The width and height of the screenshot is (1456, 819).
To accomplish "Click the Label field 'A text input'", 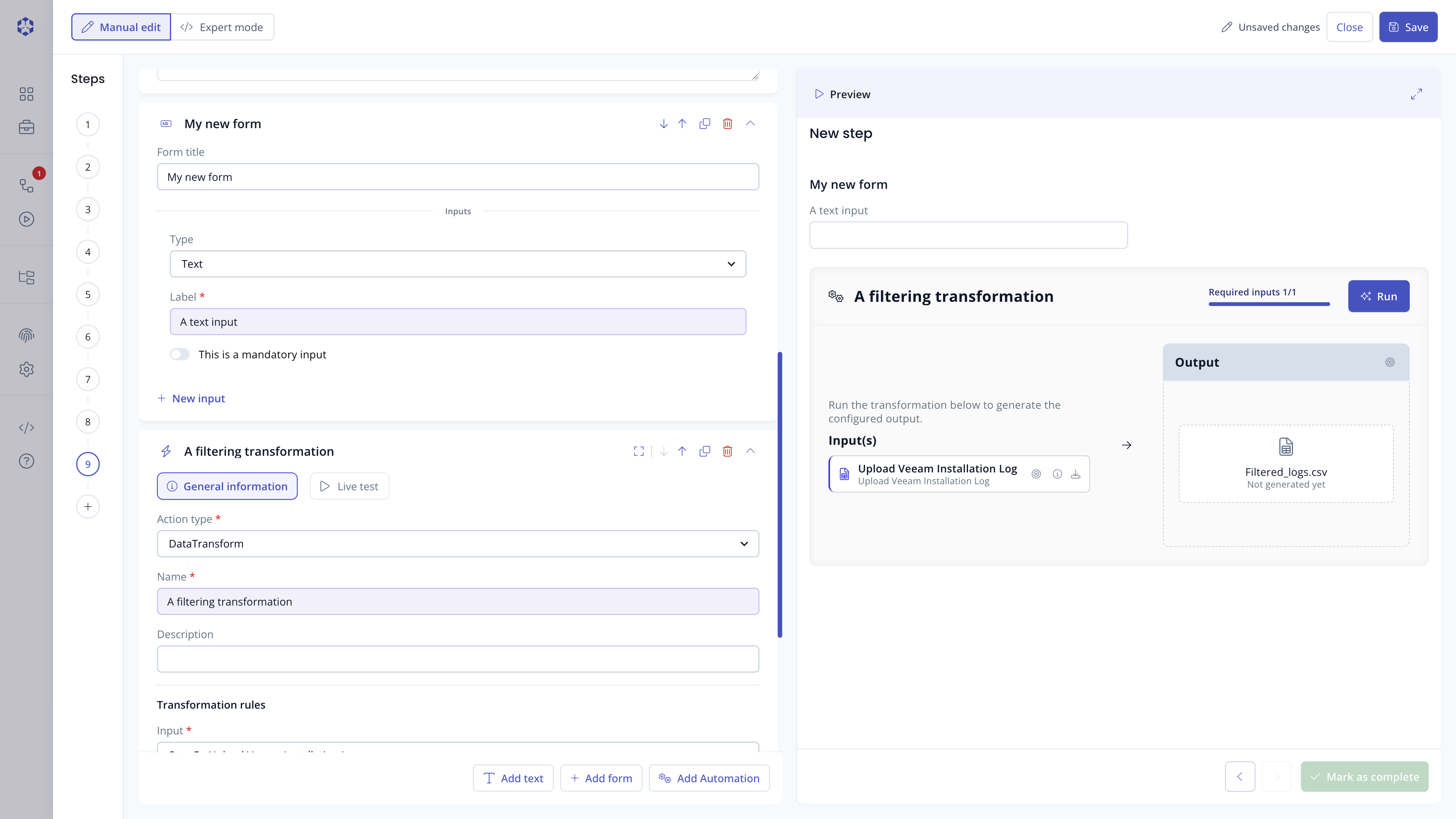I will pyautogui.click(x=458, y=322).
